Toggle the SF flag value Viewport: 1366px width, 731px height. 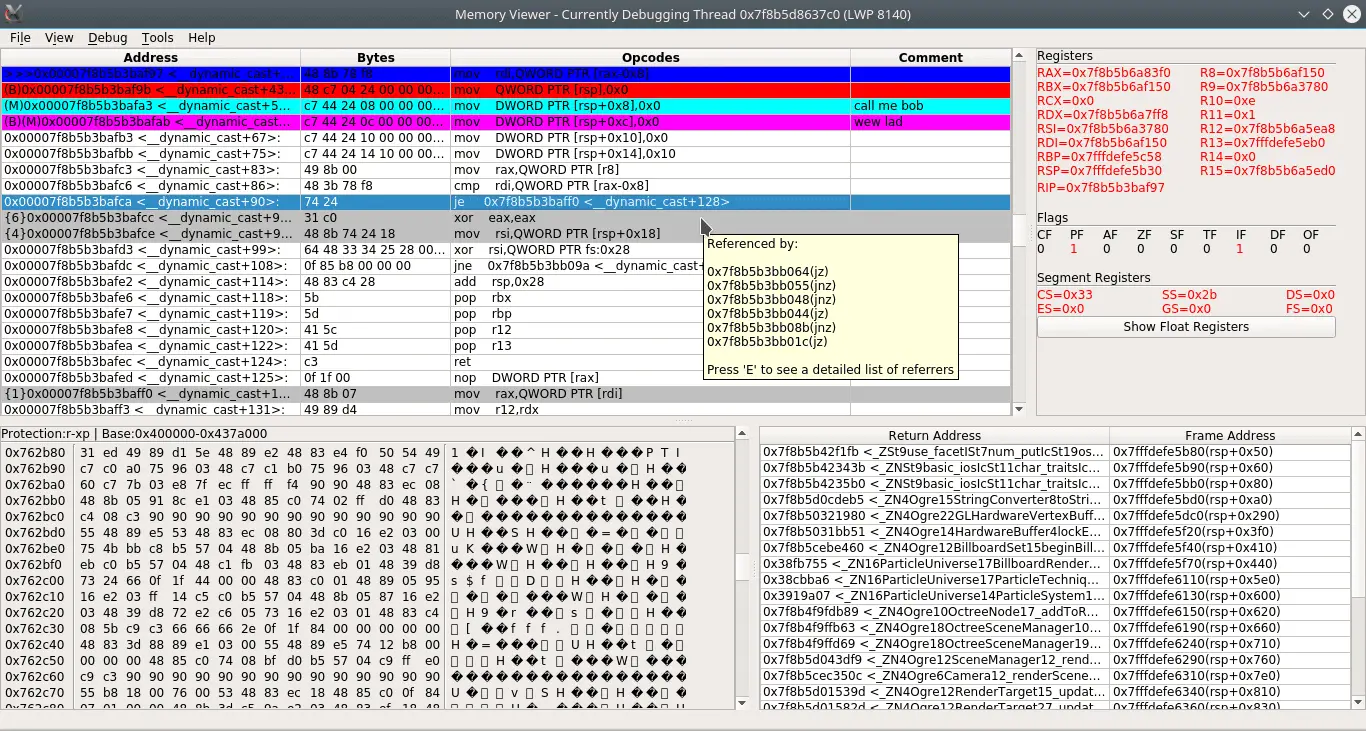point(1174,249)
